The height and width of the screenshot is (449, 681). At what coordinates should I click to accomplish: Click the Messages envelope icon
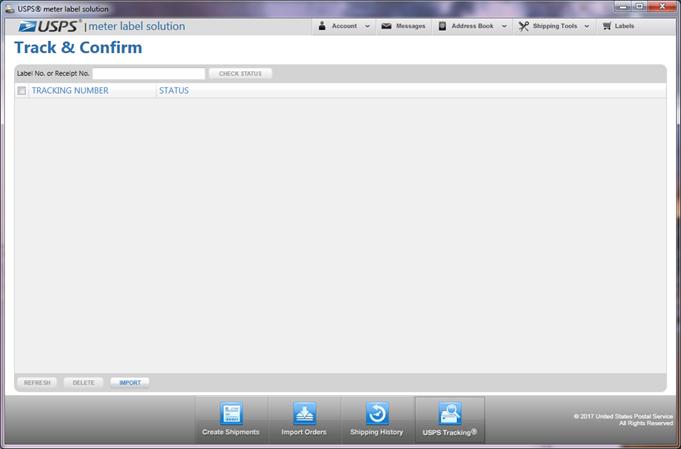(x=386, y=26)
